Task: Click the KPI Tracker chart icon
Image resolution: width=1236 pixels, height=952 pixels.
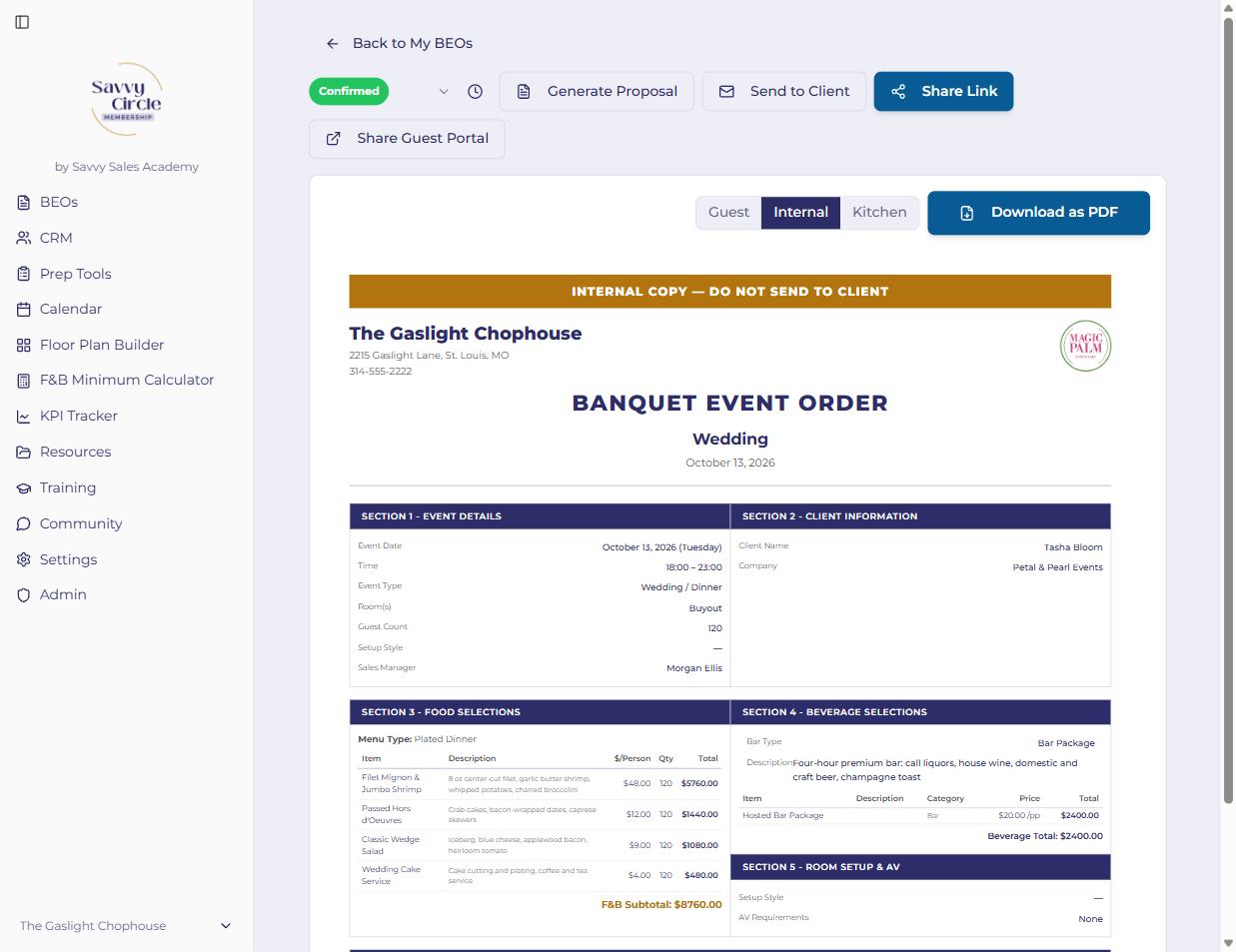Action: (24, 417)
